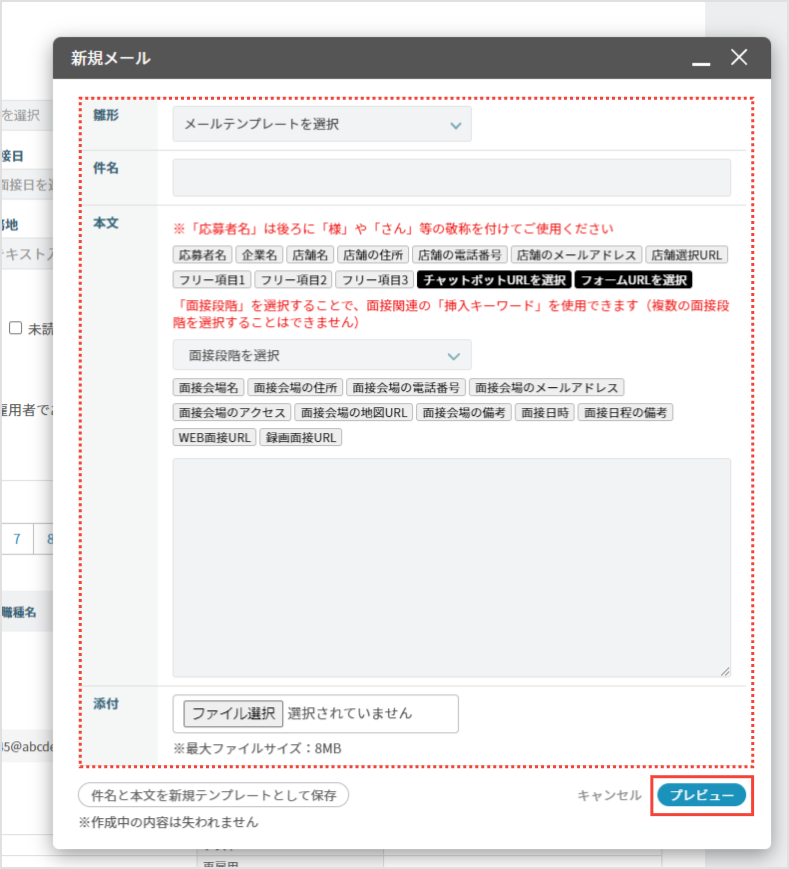Minimize the 新規メール dialog
Screen dimensions: 789x869
[x=701, y=60]
